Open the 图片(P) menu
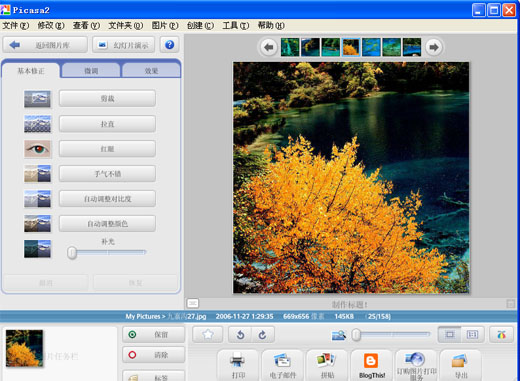 click(165, 25)
